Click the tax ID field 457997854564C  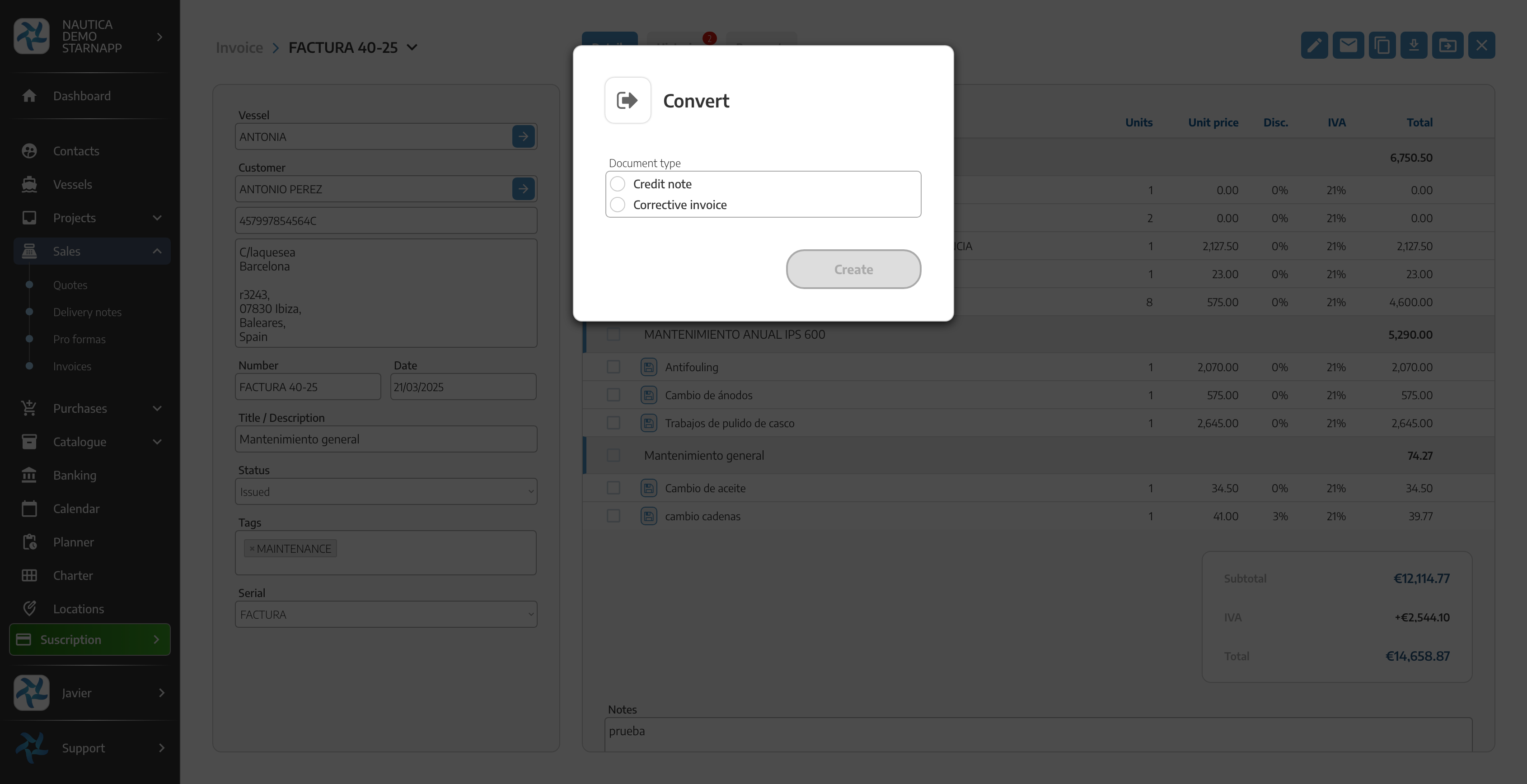[x=386, y=220]
